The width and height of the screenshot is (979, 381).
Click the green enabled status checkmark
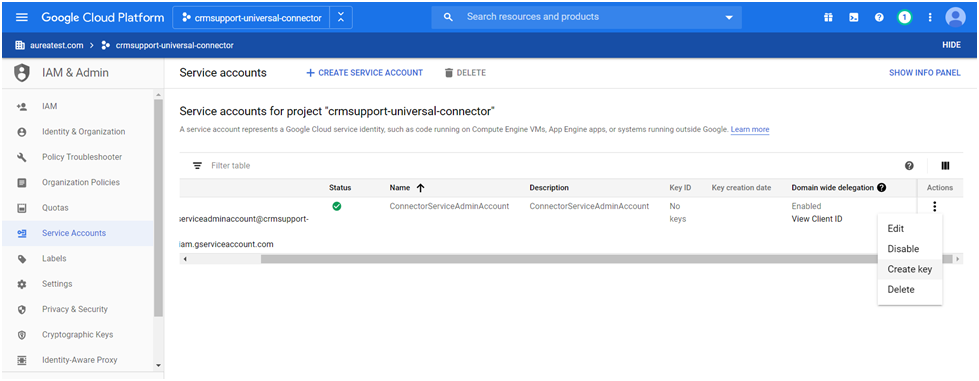337,206
